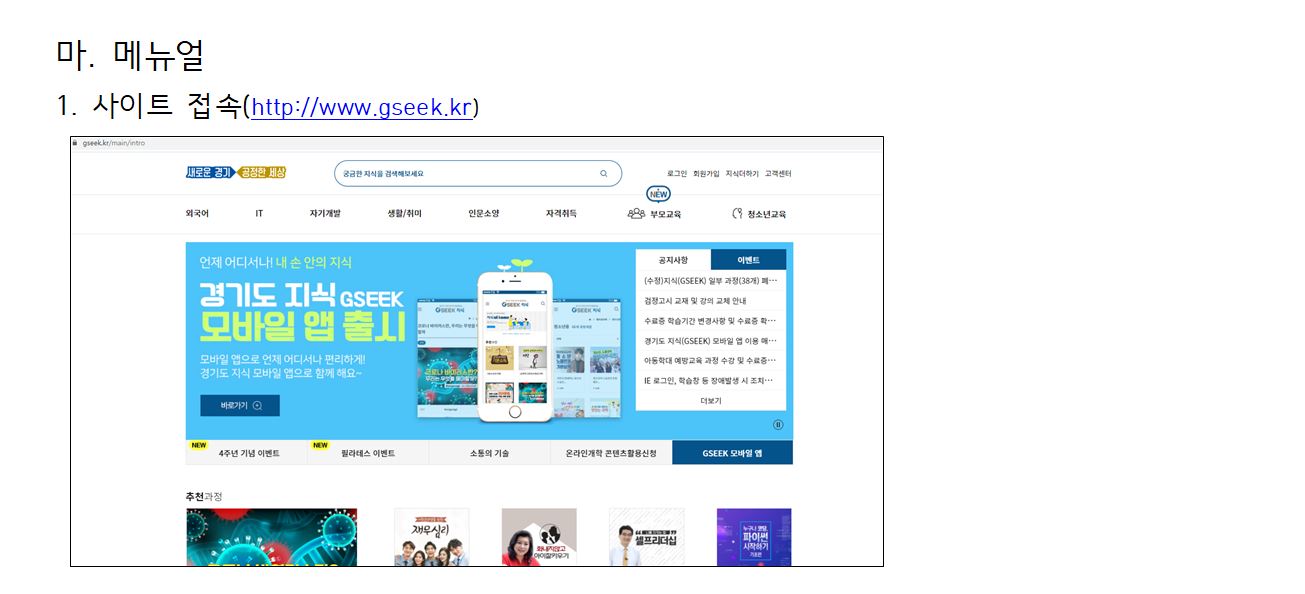Open the 화내지않고 아이잘키우기 course thumbnail

(539, 537)
